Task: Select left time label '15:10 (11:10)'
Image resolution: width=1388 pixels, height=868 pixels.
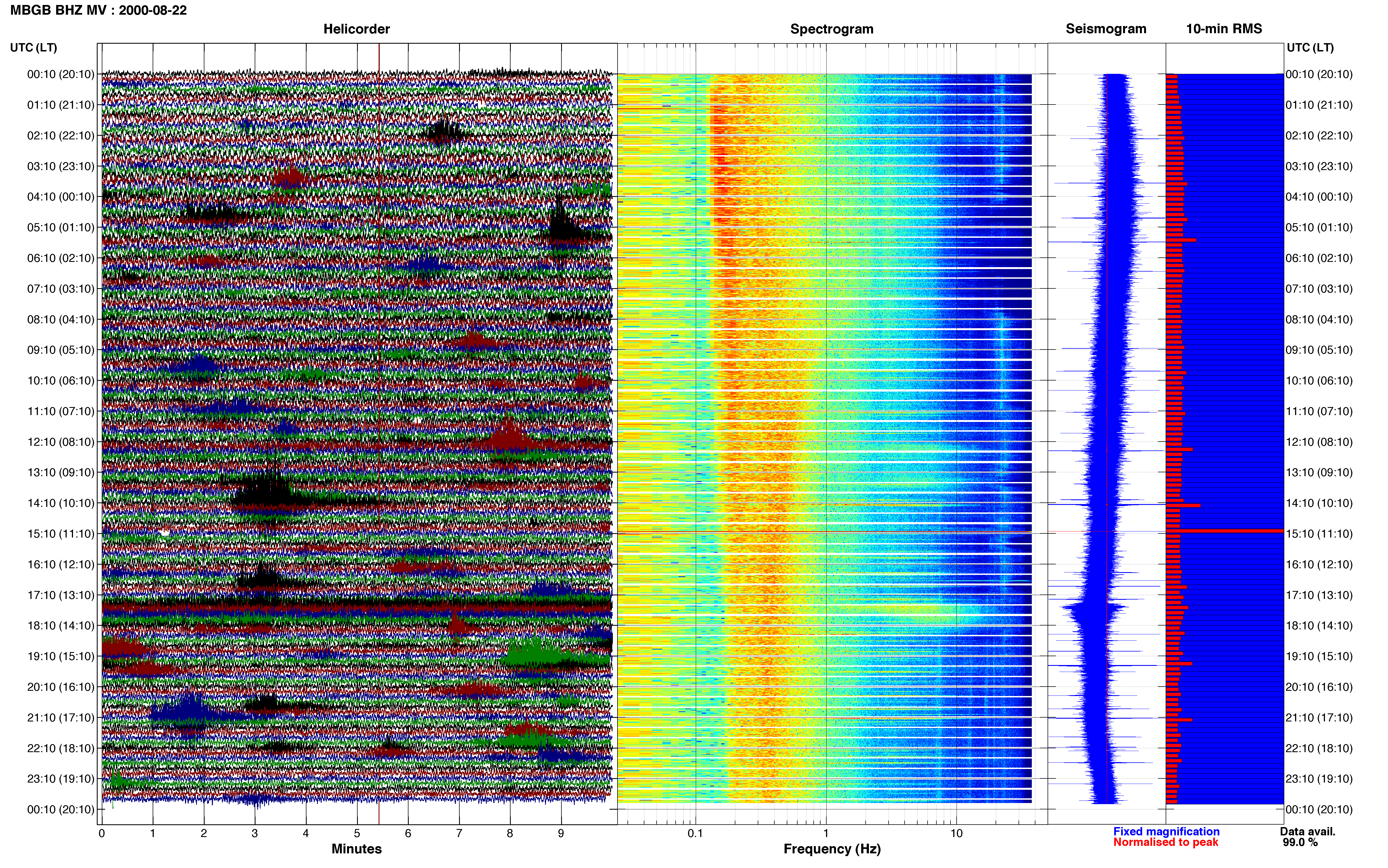Action: 61,534
